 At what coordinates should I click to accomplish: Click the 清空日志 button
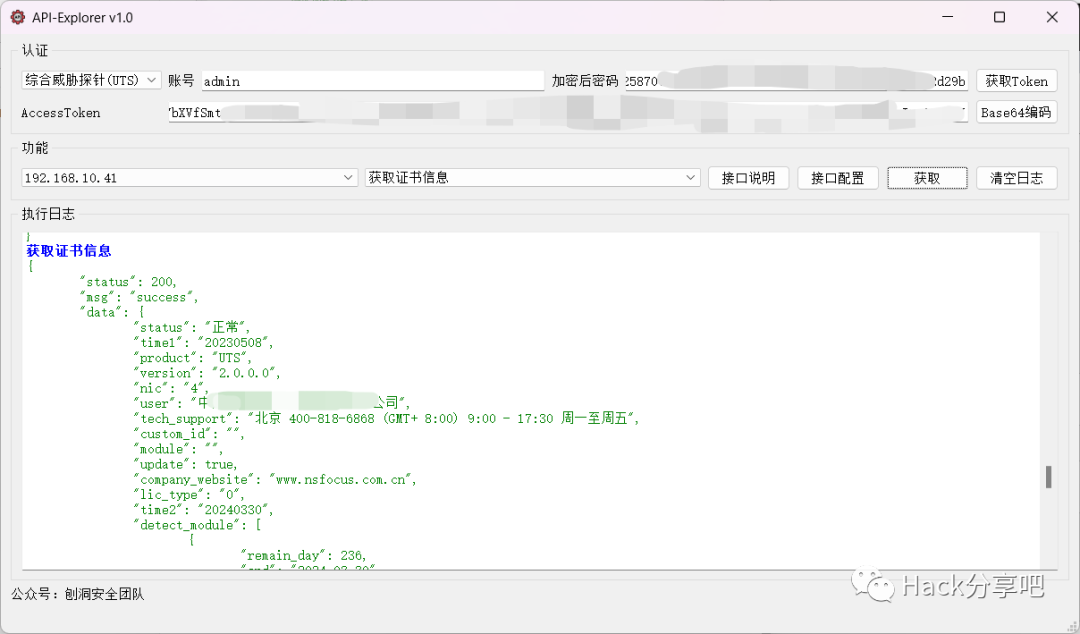pos(1017,178)
